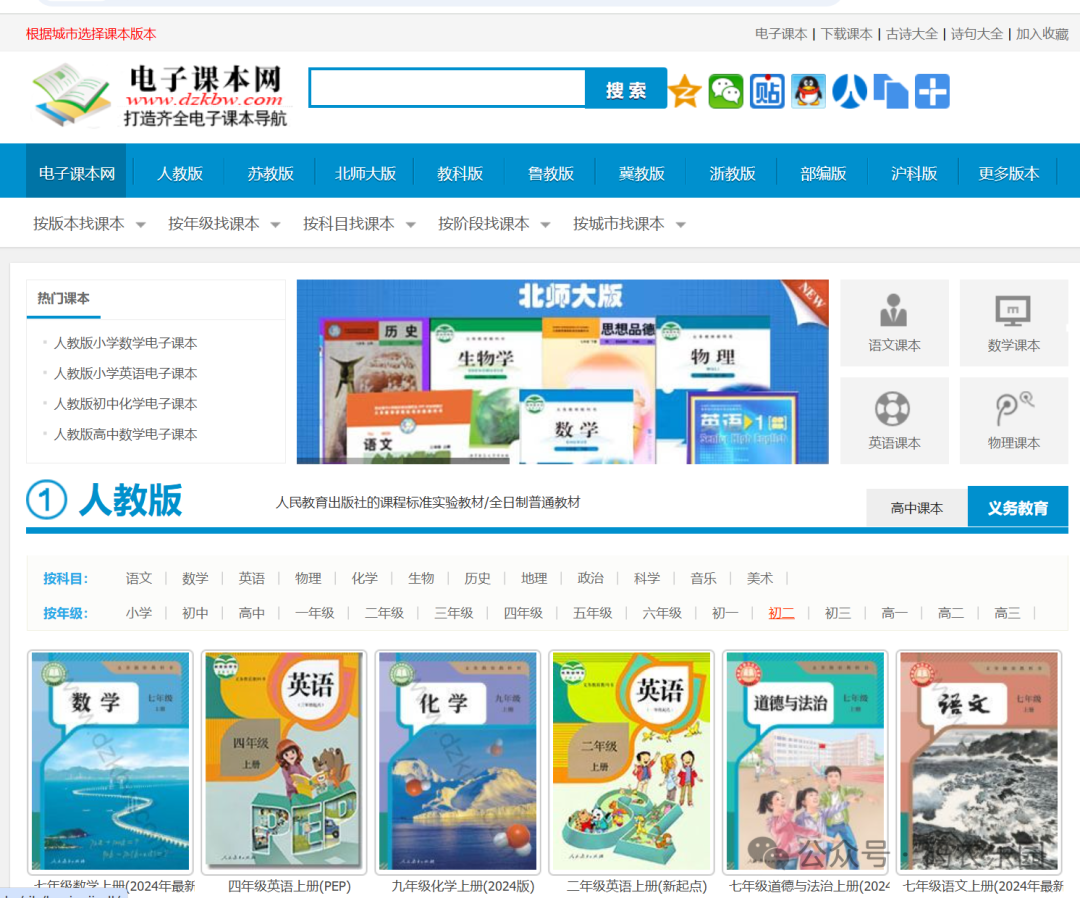Image resolution: width=1080 pixels, height=898 pixels.
Task: Share with the QQ penguin icon
Action: (809, 91)
